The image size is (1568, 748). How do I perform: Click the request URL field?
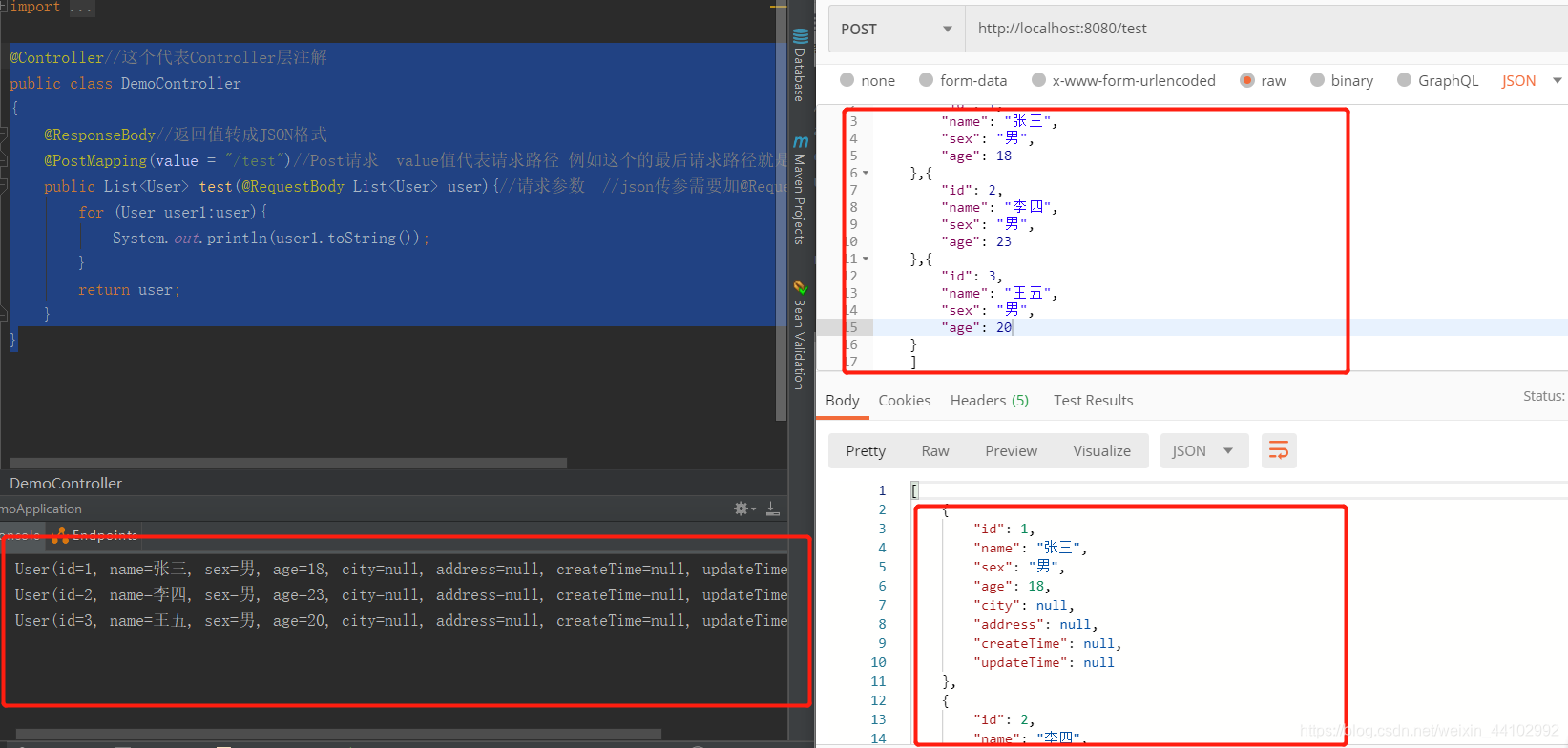click(x=1266, y=29)
